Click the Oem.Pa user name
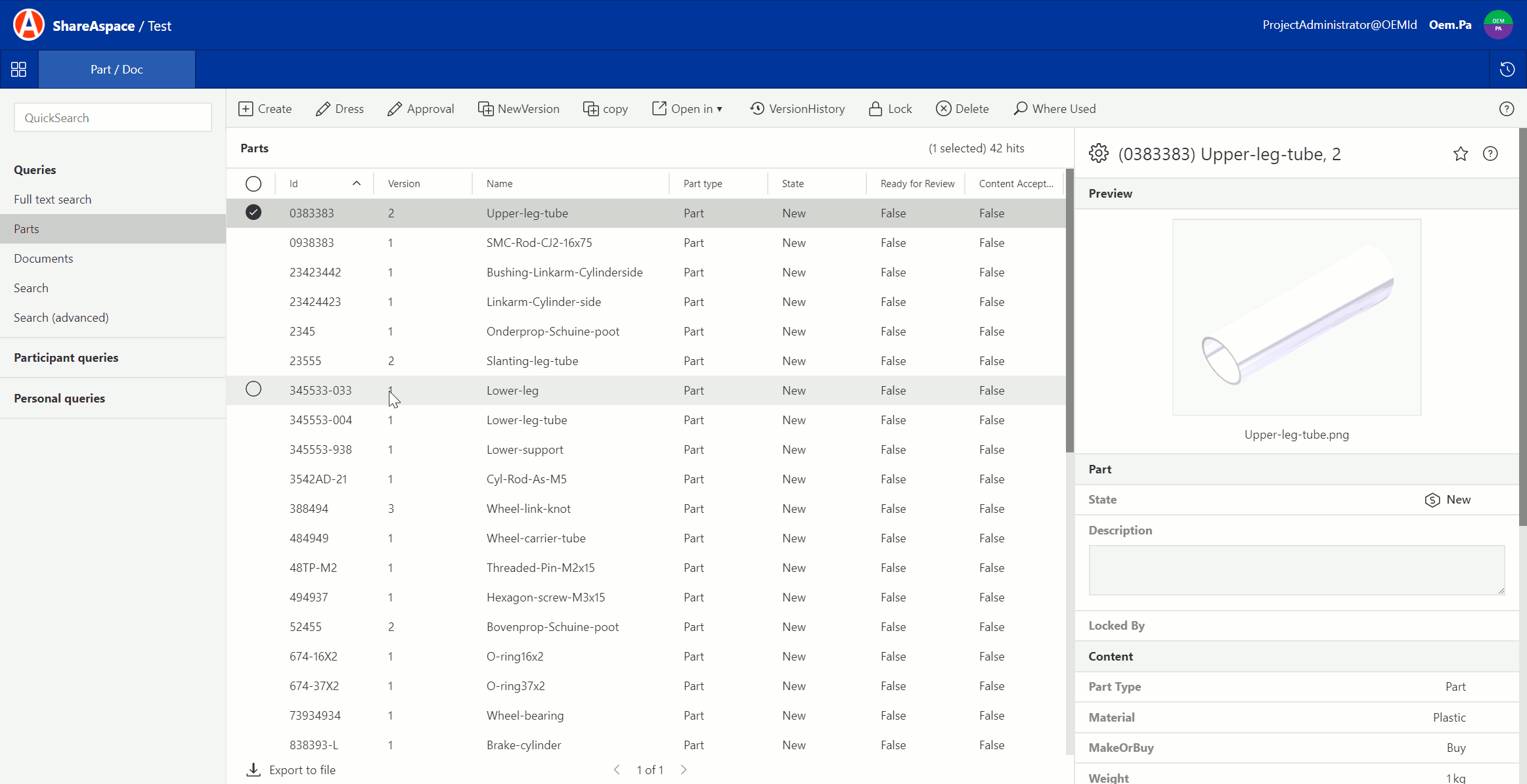 pyautogui.click(x=1450, y=25)
